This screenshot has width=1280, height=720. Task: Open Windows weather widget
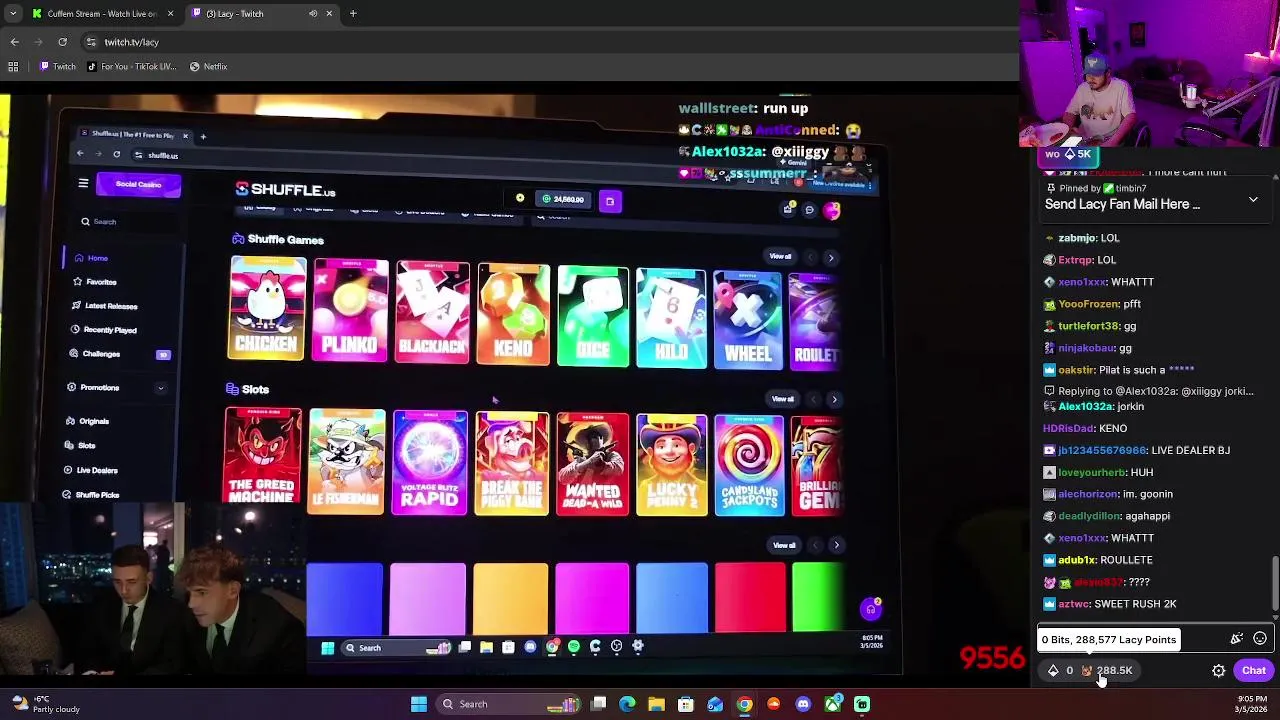click(x=47, y=704)
